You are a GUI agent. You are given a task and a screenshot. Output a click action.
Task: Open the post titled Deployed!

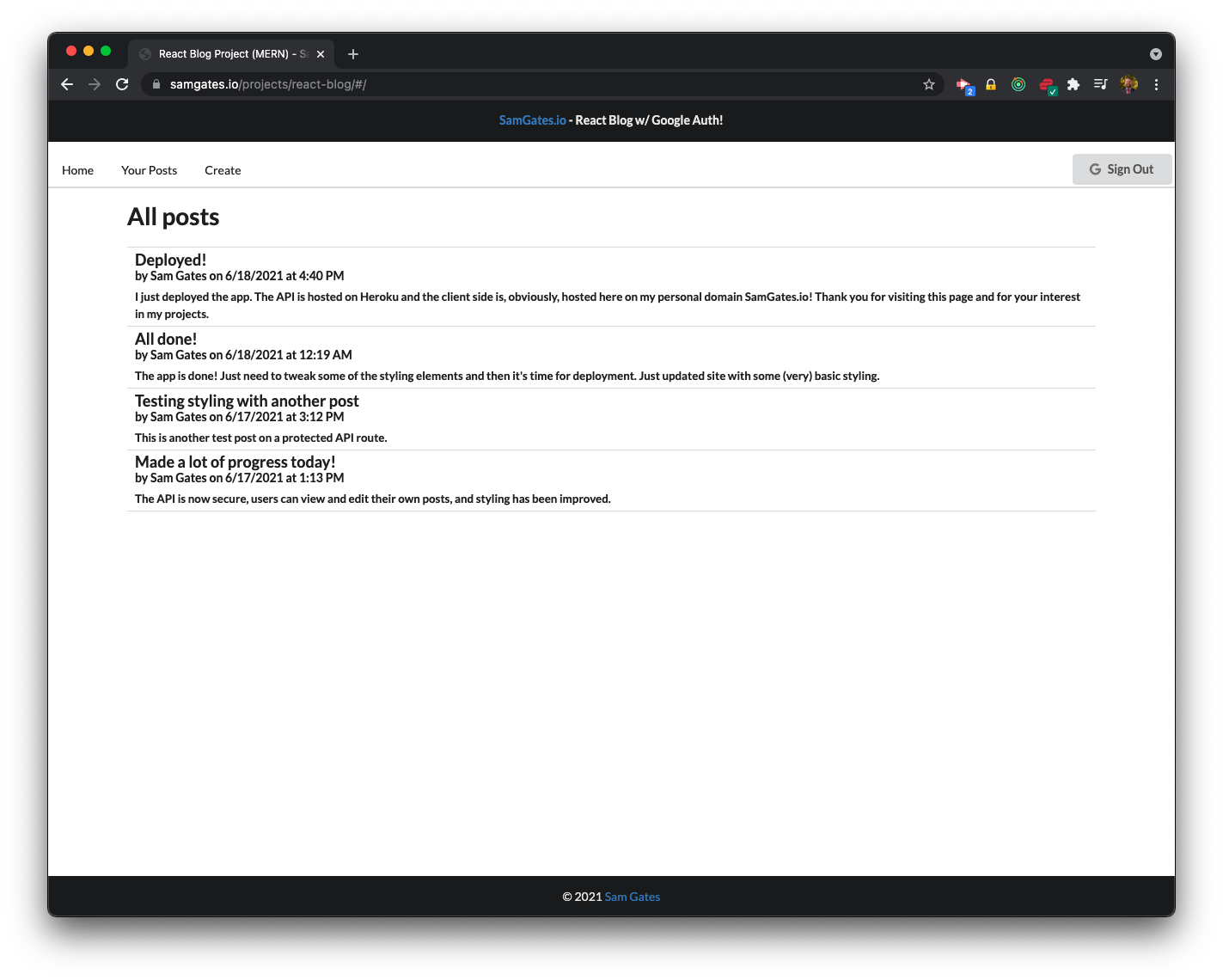(170, 260)
